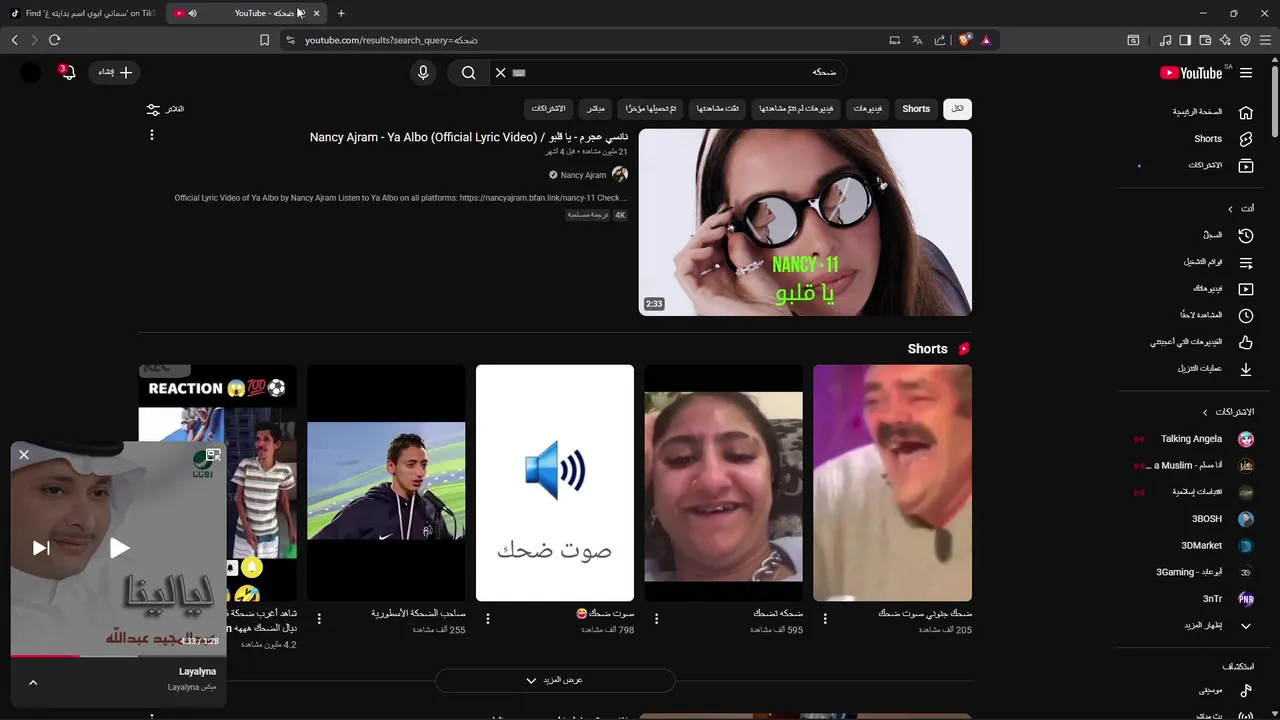1280x720 pixels.
Task: Open options menu for the 595K-views short
Action: [656, 619]
